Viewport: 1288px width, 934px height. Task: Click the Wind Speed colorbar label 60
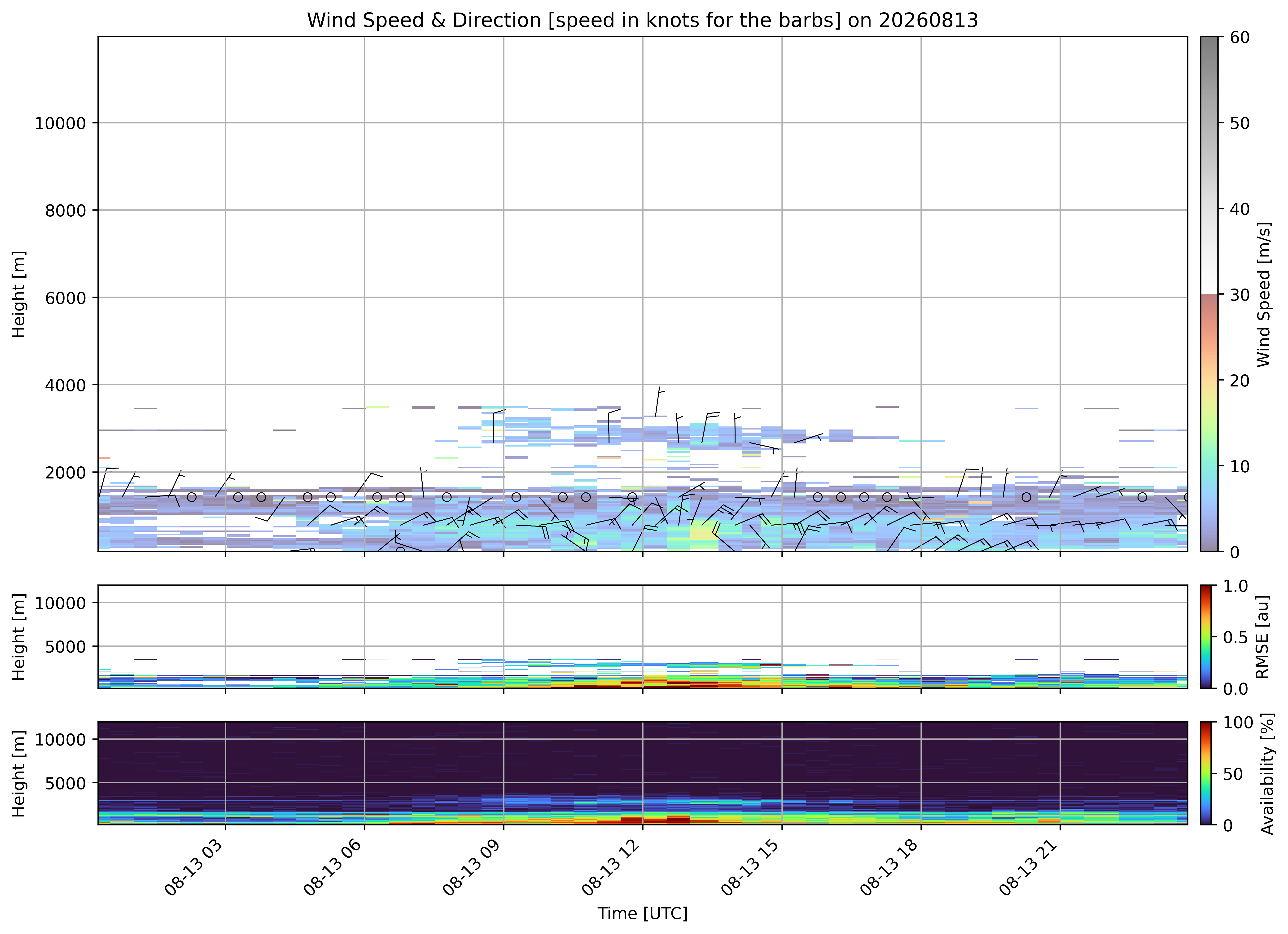click(1240, 37)
